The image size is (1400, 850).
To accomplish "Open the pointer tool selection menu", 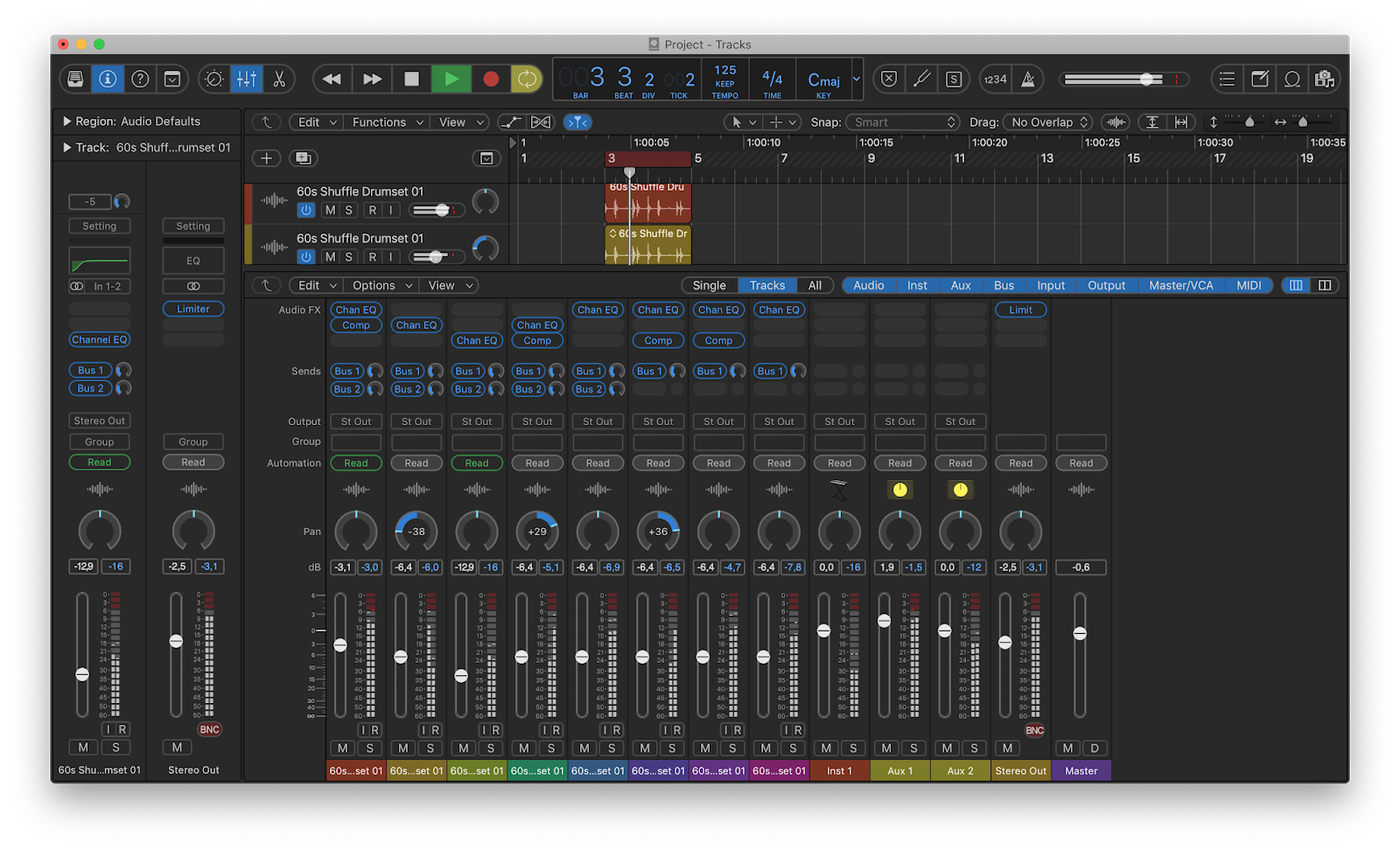I will coord(743,122).
